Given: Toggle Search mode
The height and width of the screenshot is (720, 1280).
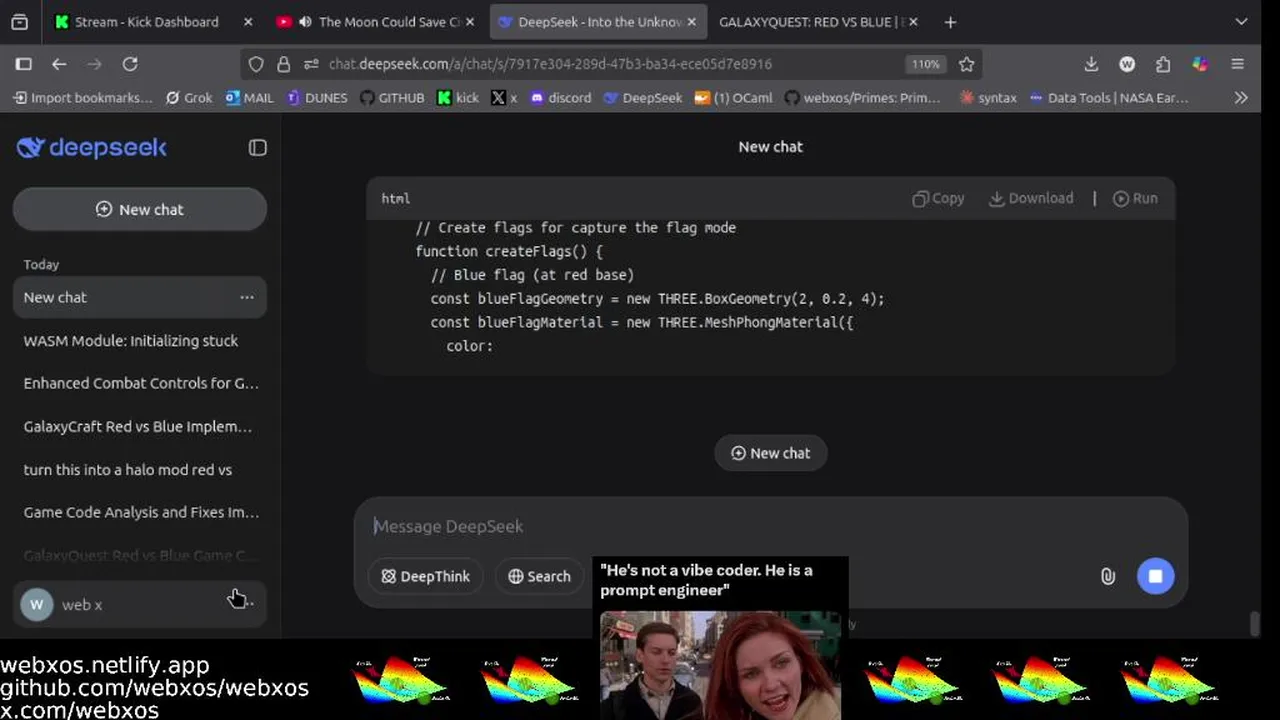Looking at the screenshot, I should tap(539, 576).
